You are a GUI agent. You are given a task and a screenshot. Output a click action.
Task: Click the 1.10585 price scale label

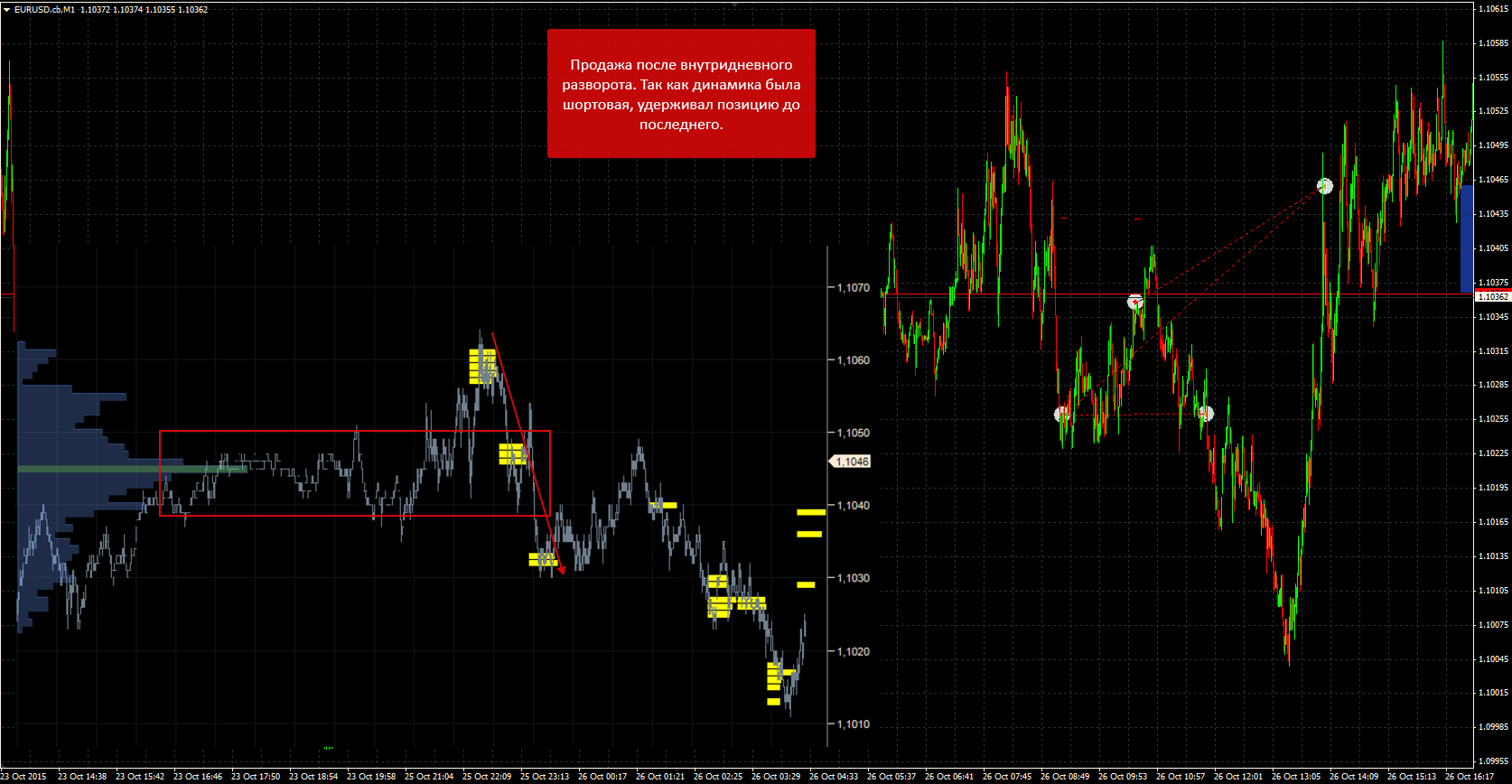click(1493, 42)
